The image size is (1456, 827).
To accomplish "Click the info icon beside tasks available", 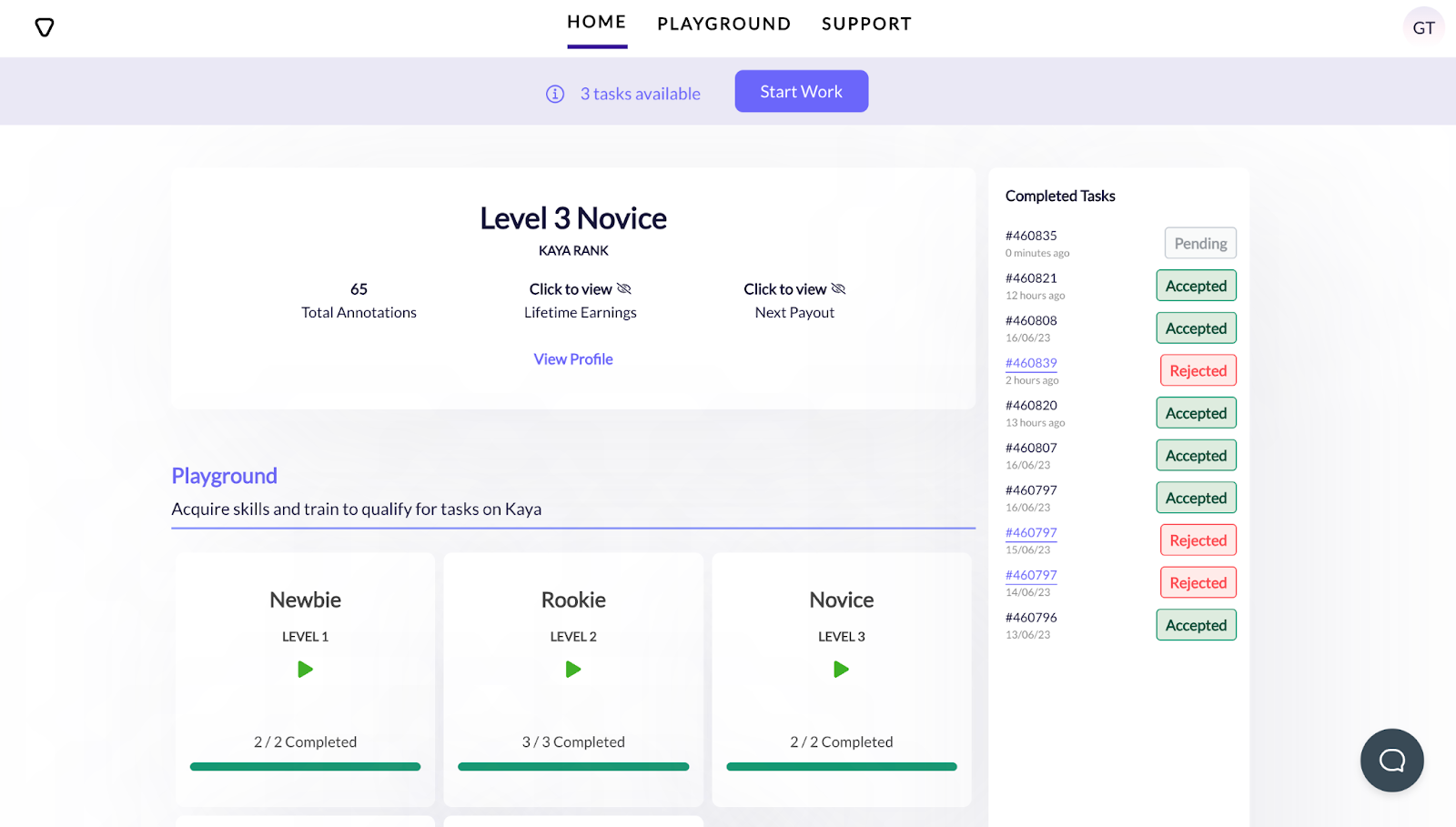I will (555, 94).
